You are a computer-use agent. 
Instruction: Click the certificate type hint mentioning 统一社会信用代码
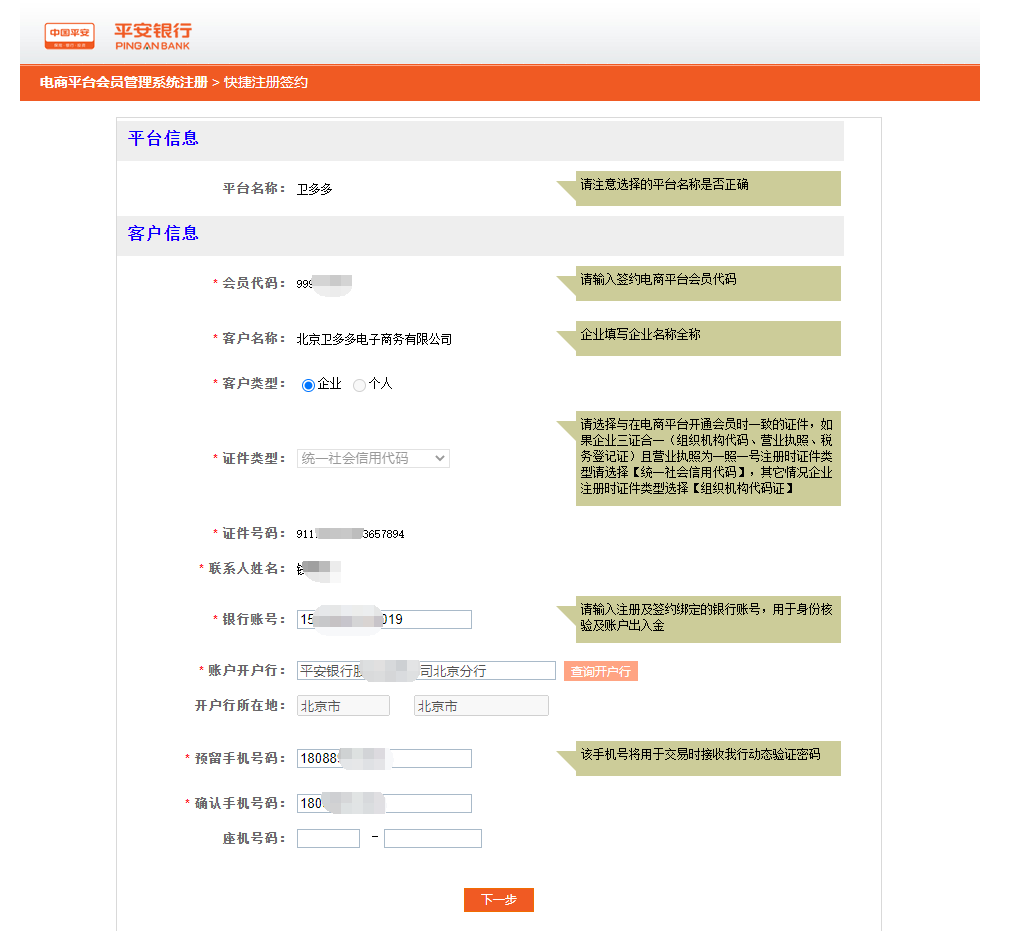click(x=706, y=456)
